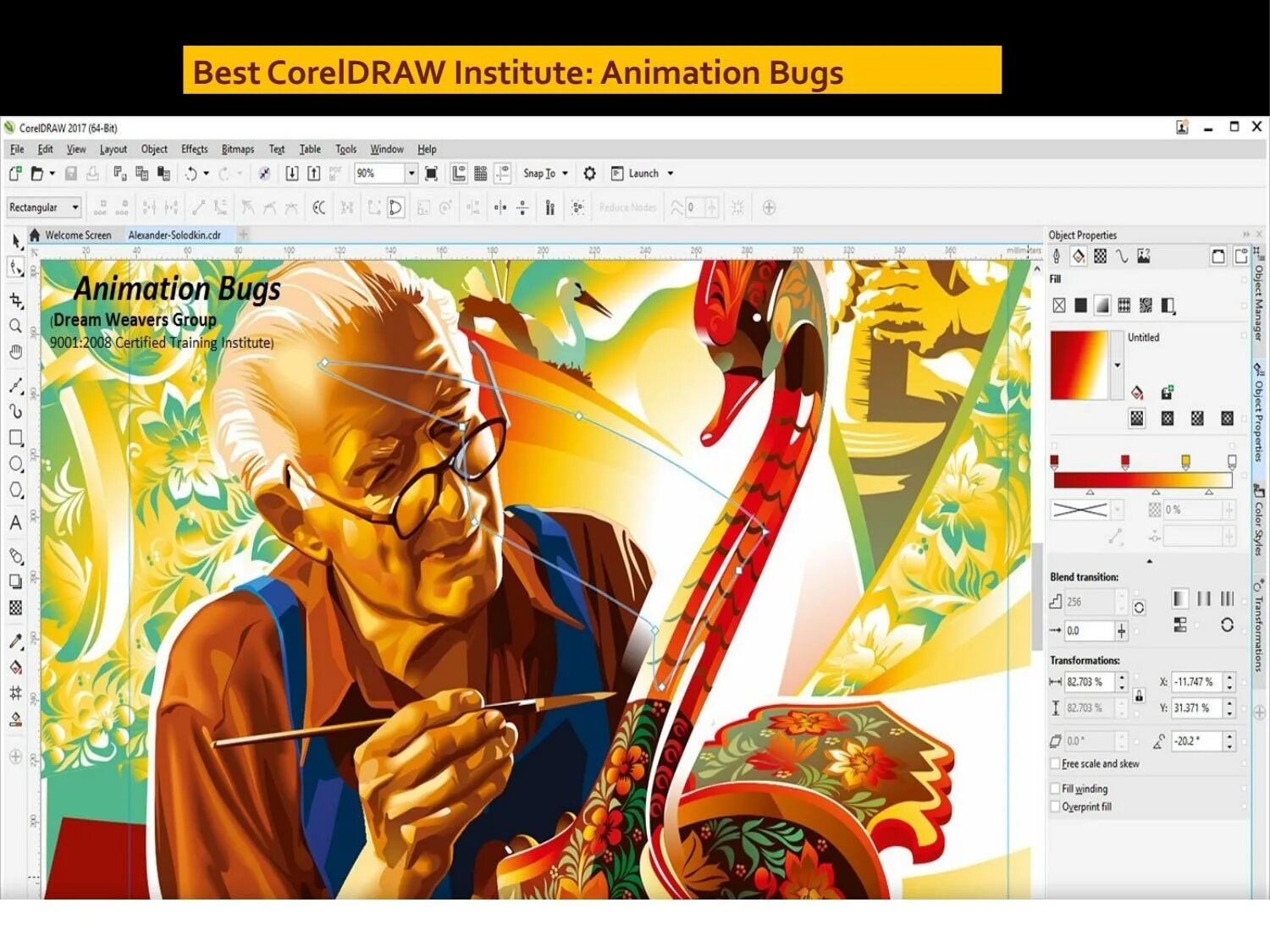This screenshot has height=952, width=1270.
Task: Enable the Fill winding checkbox
Action: [x=1055, y=789]
